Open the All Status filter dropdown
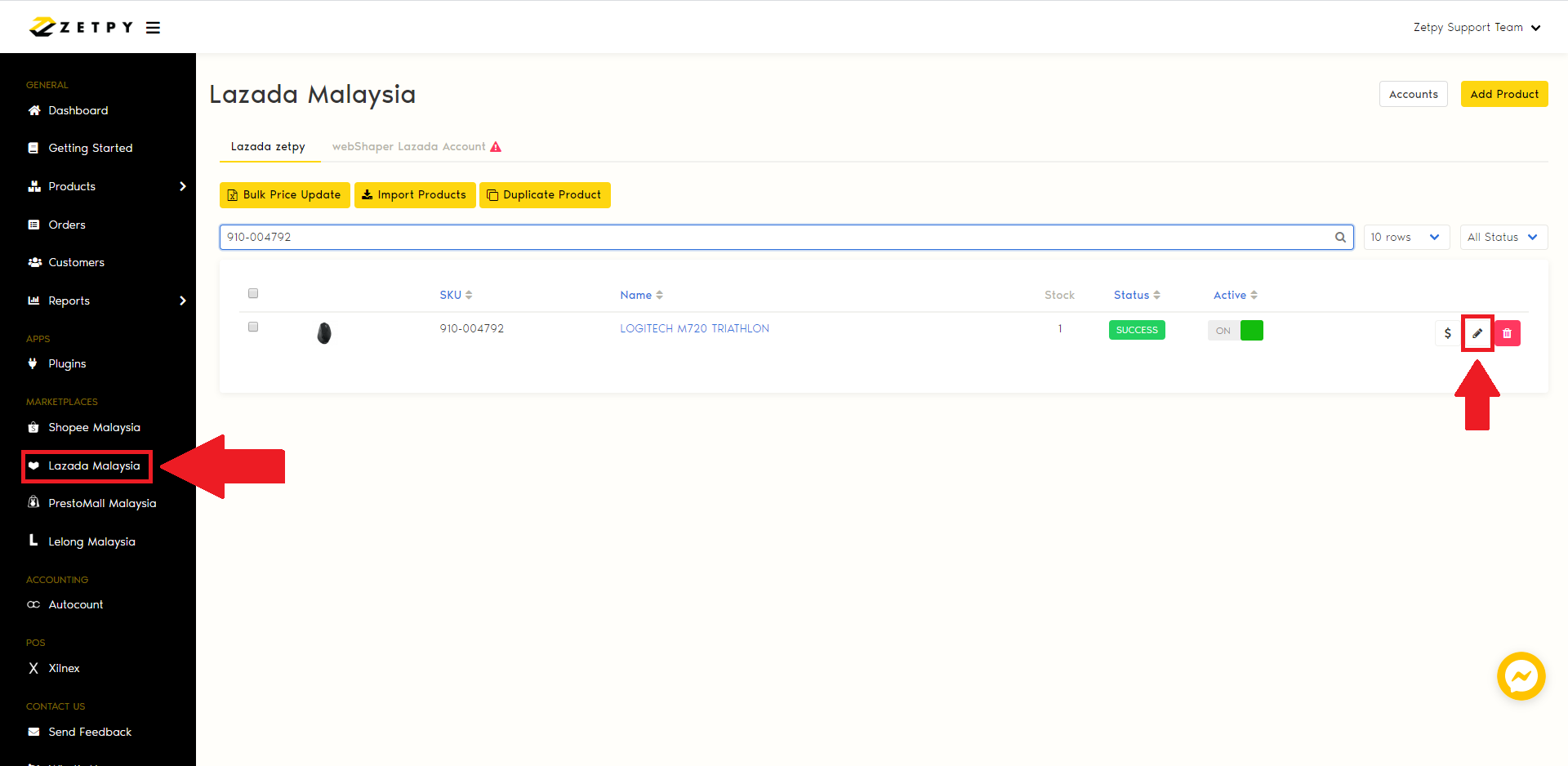 [1503, 237]
